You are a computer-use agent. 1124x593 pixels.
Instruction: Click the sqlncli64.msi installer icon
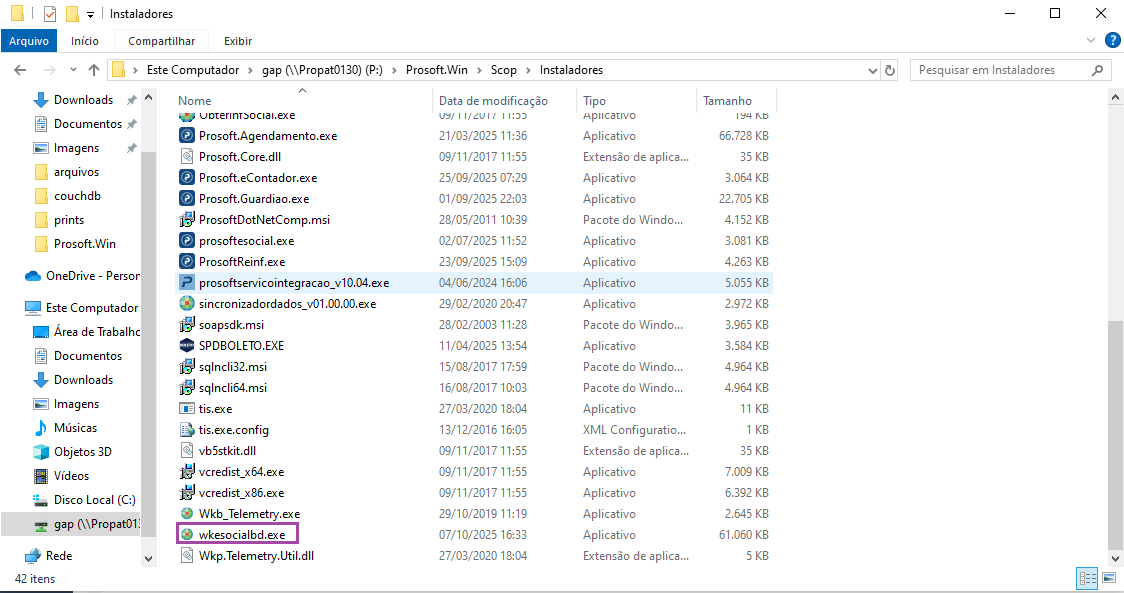[x=186, y=388]
